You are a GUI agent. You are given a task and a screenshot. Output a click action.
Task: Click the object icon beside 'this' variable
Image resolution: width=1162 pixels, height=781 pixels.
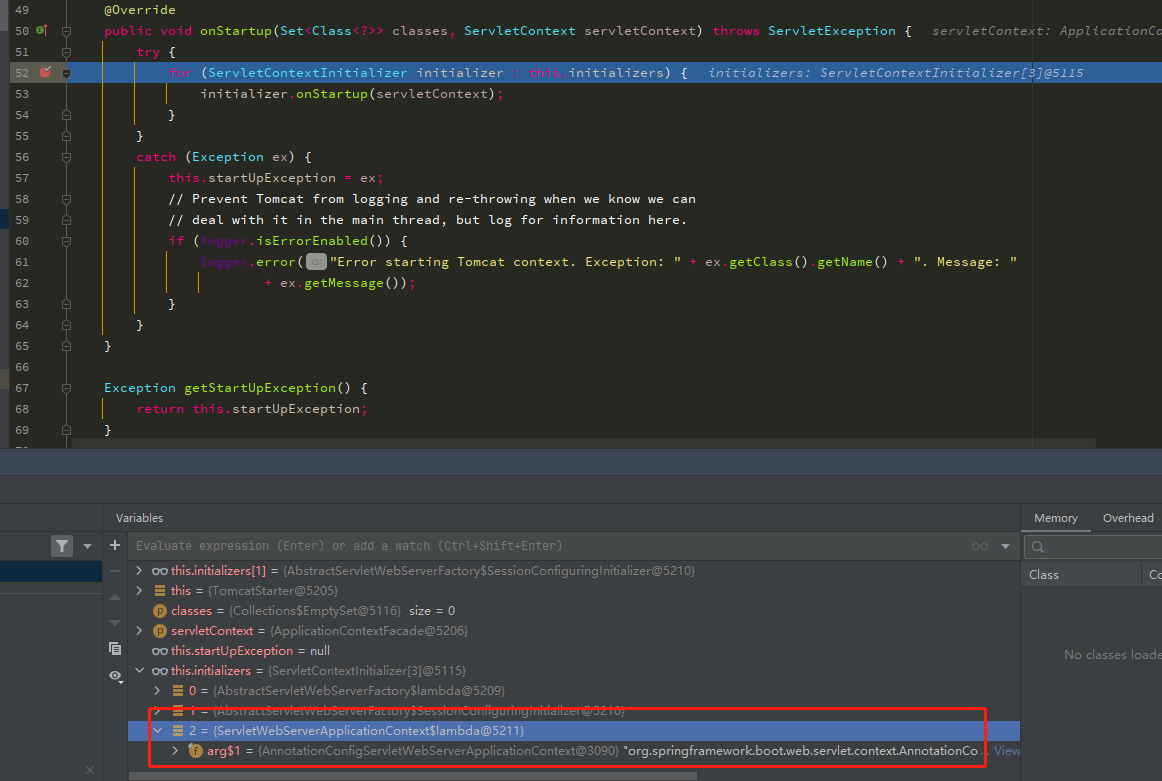click(159, 591)
